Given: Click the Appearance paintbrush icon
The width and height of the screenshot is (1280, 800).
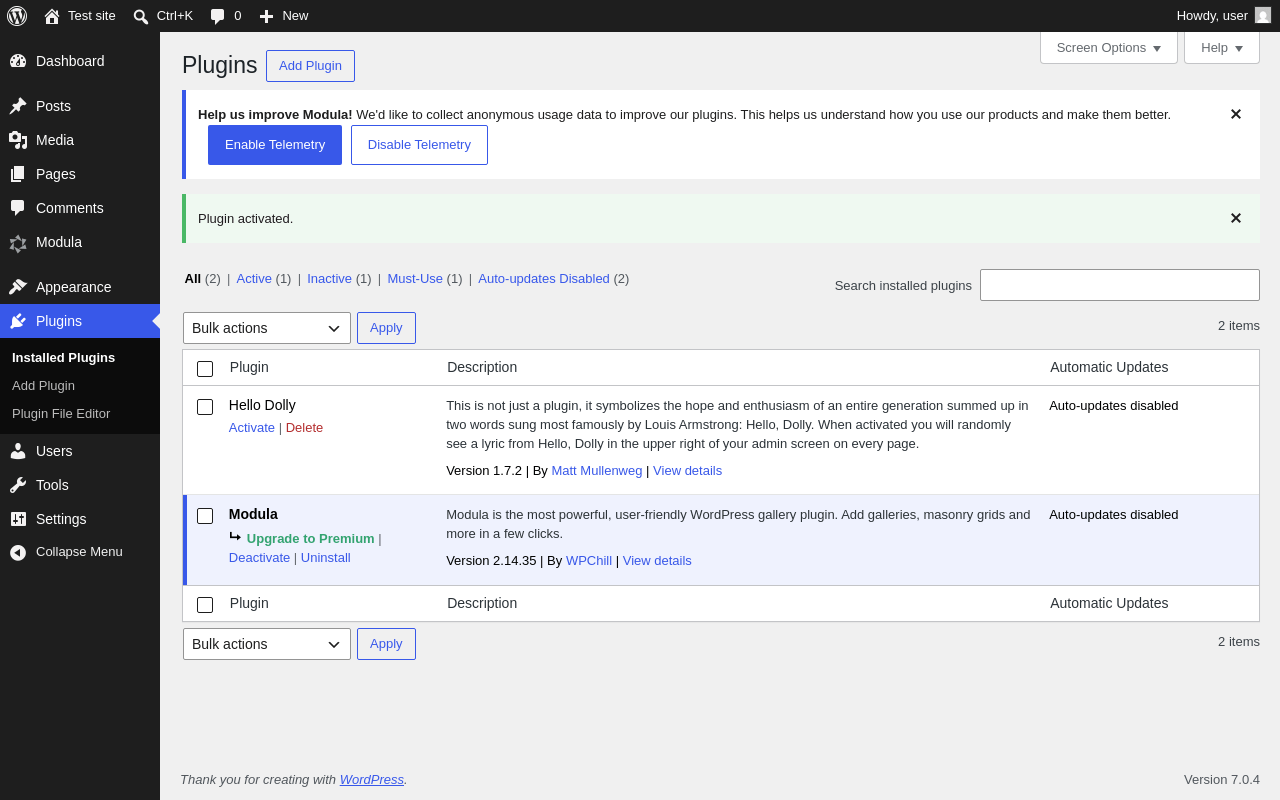Looking at the screenshot, I should 18,287.
